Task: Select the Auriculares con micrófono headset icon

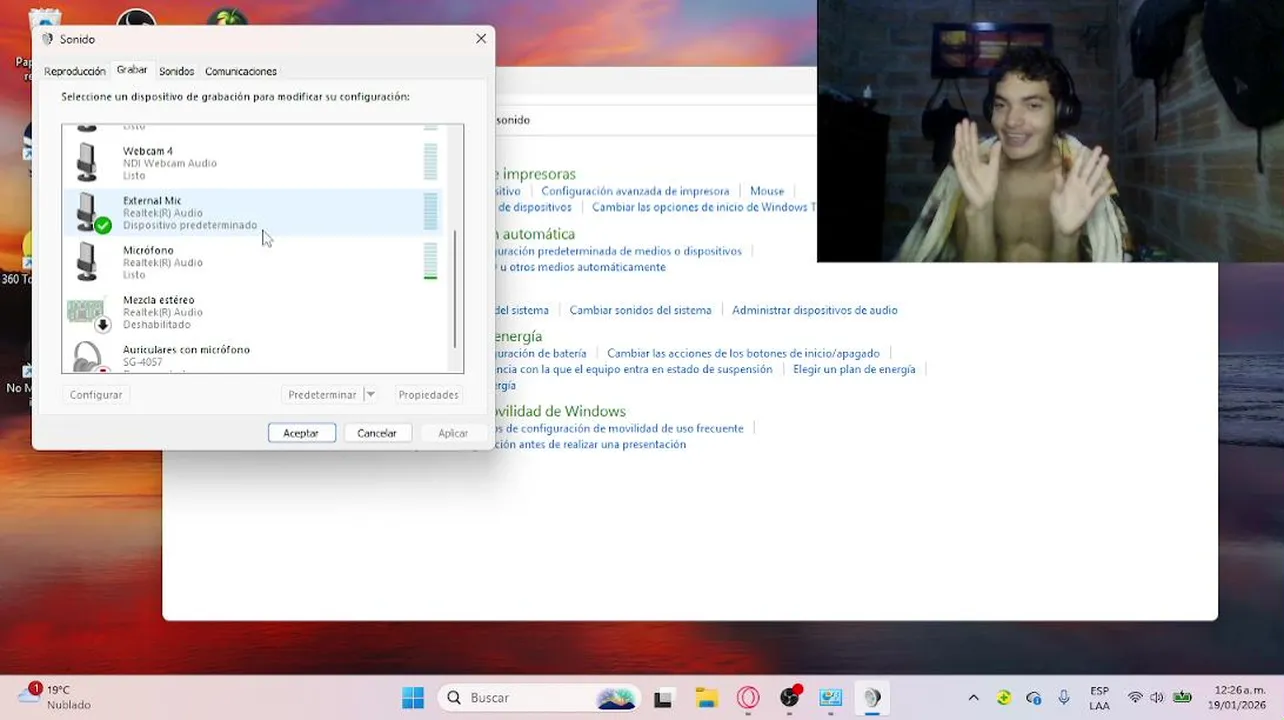Action: tap(90, 356)
